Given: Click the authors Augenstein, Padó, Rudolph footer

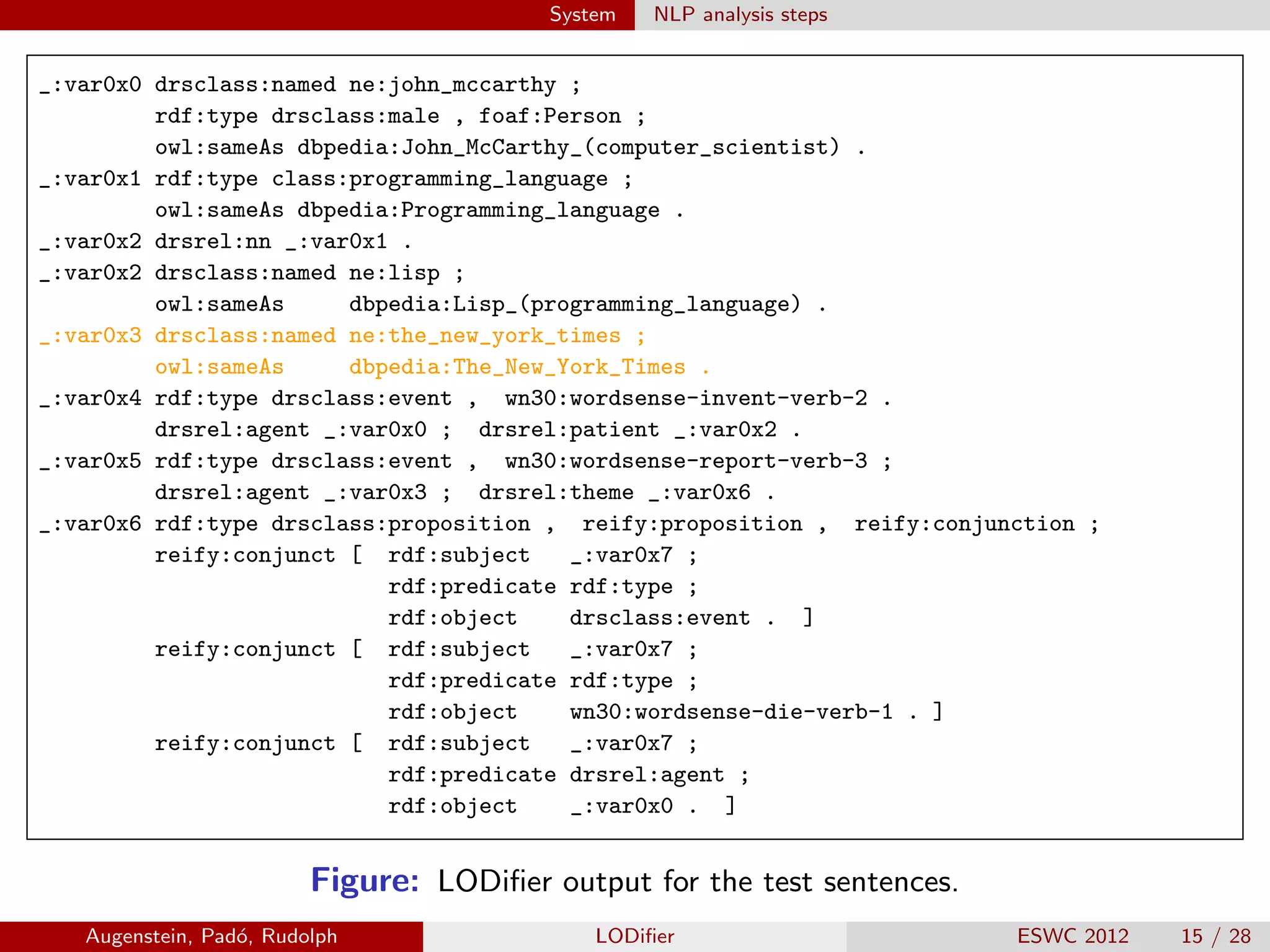Looking at the screenshot, I should pyautogui.click(x=211, y=936).
